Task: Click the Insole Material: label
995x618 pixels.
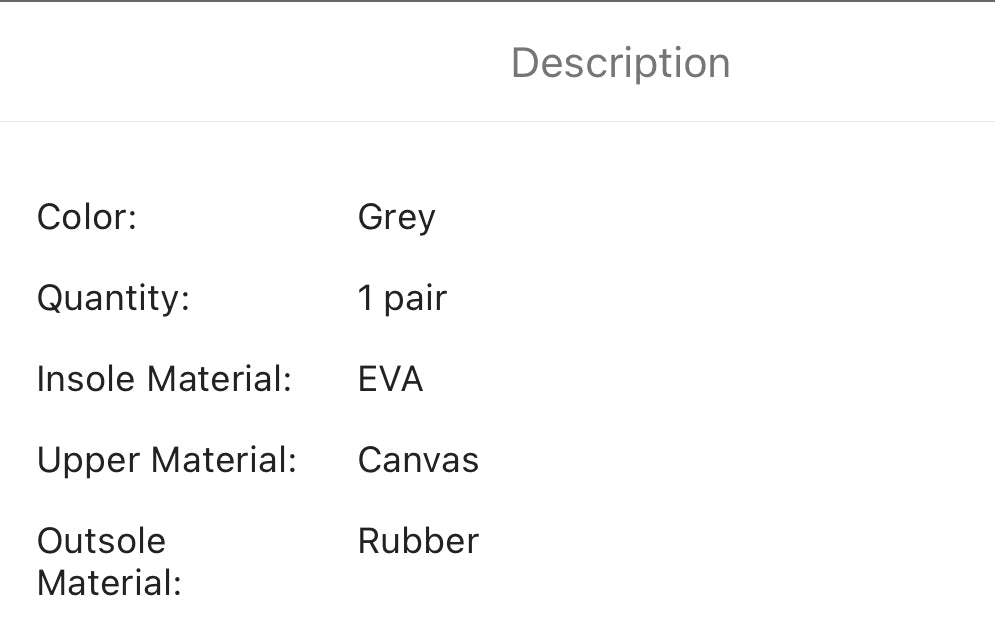Action: [x=164, y=379]
